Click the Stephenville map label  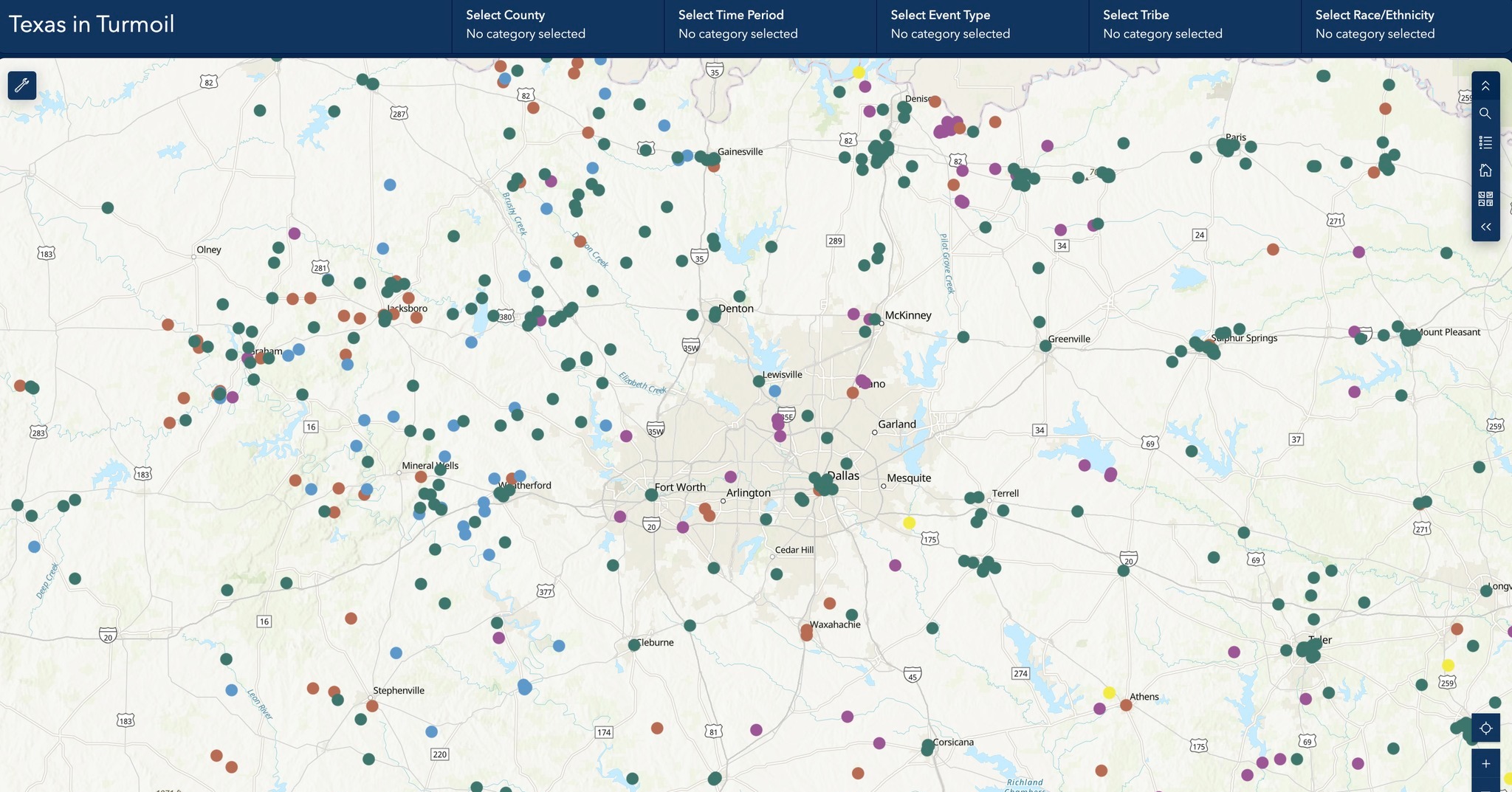tap(399, 691)
